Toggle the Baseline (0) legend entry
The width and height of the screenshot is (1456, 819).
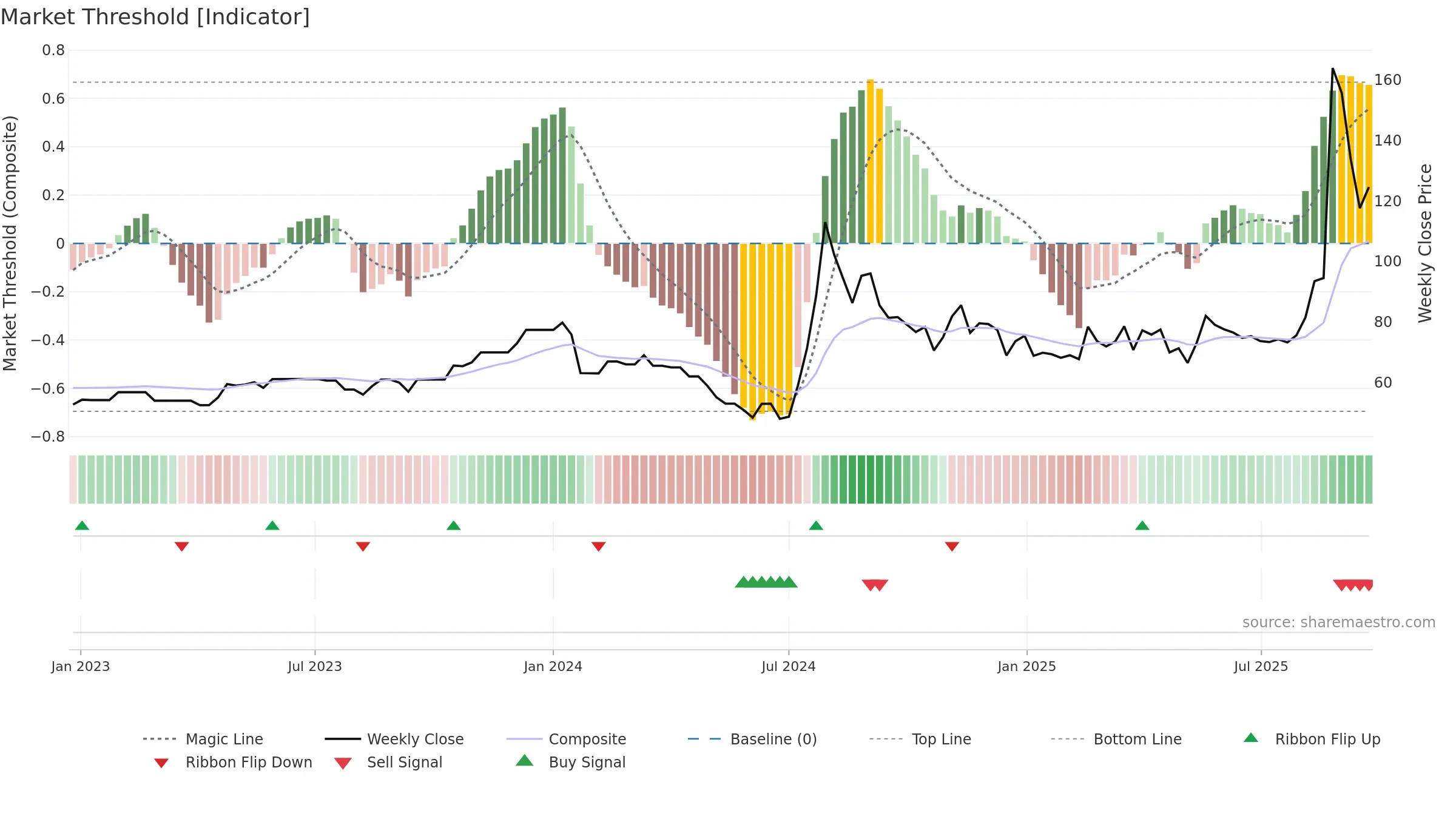[752, 739]
